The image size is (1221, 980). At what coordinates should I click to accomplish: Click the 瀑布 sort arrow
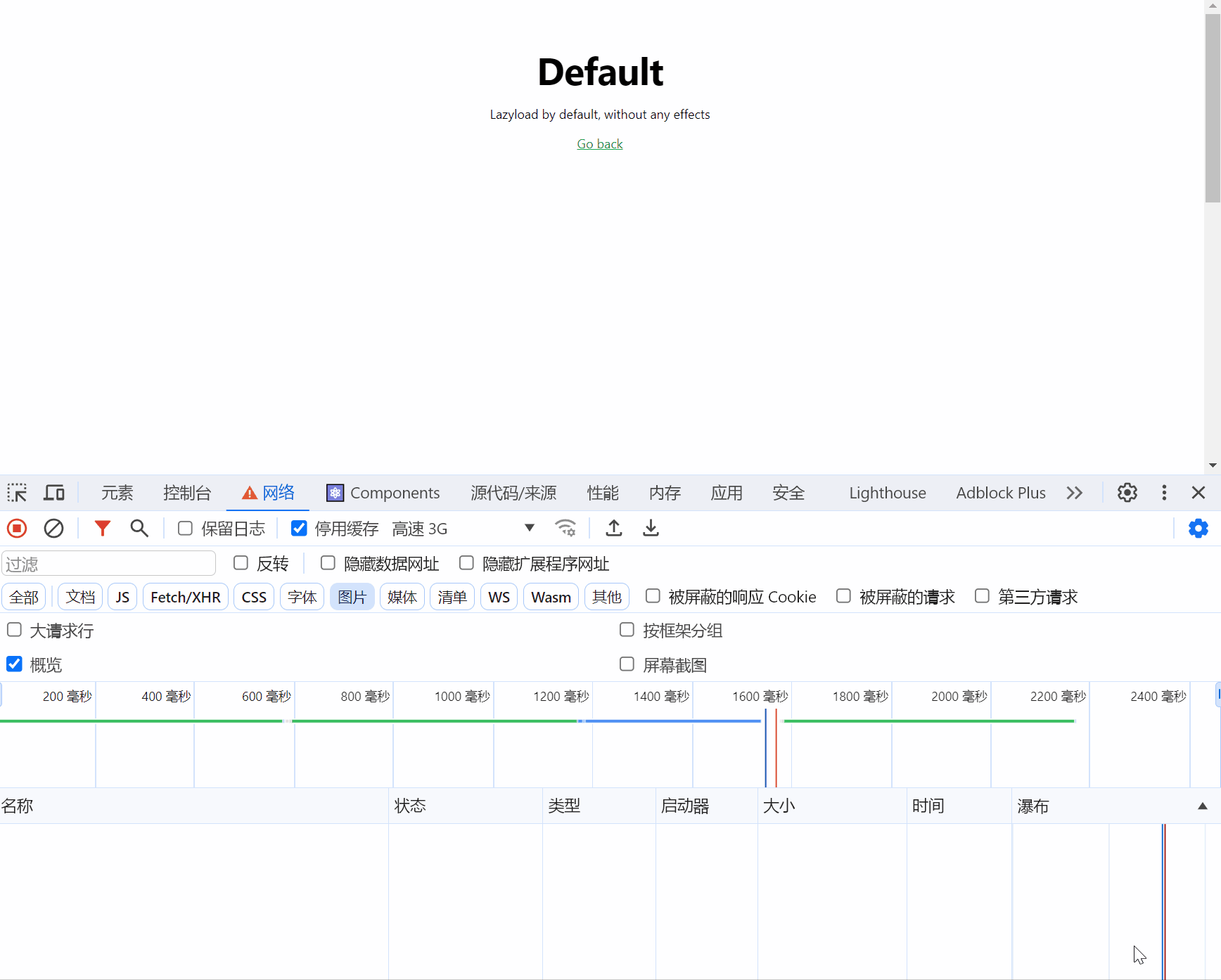(x=1203, y=806)
